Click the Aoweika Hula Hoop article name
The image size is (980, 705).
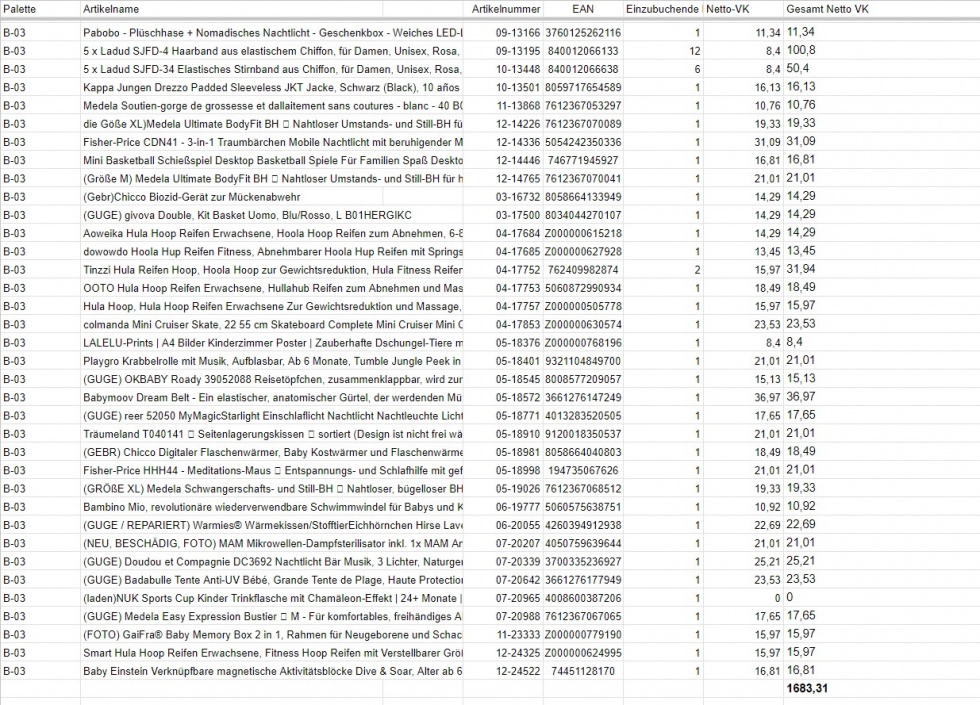point(272,233)
